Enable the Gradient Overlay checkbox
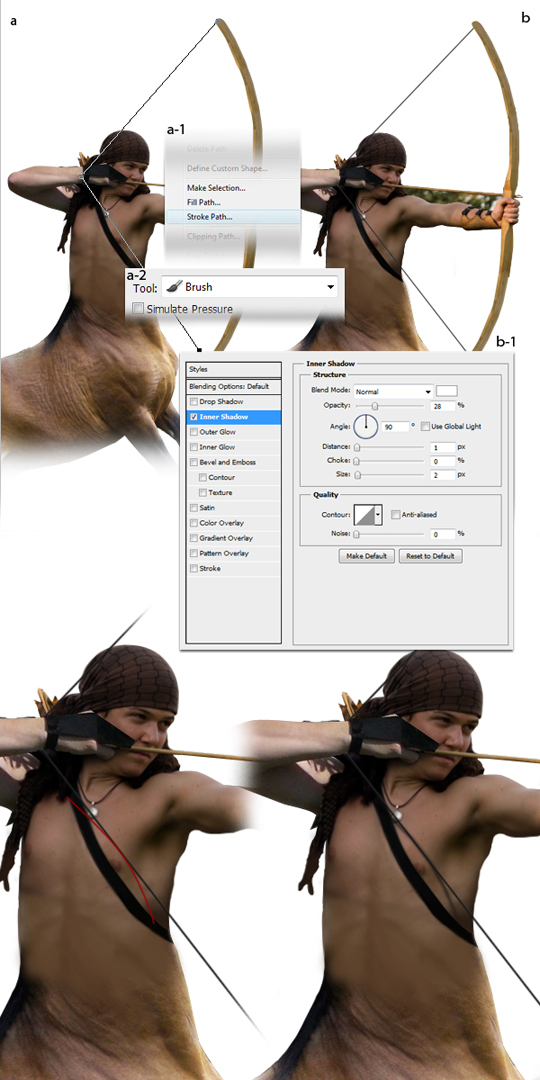Image resolution: width=540 pixels, height=1080 pixels. [194, 538]
